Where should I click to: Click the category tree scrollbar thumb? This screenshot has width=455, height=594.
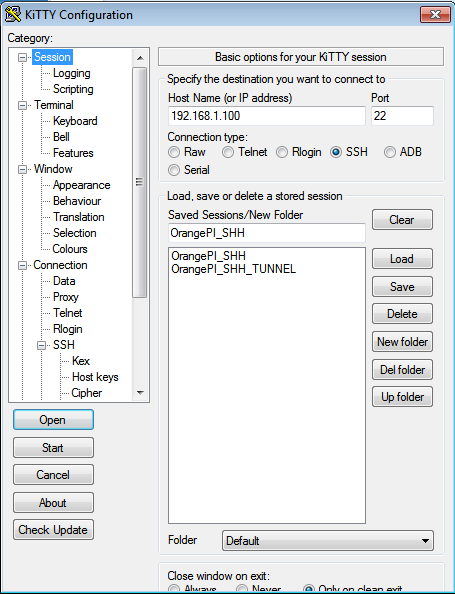point(140,182)
